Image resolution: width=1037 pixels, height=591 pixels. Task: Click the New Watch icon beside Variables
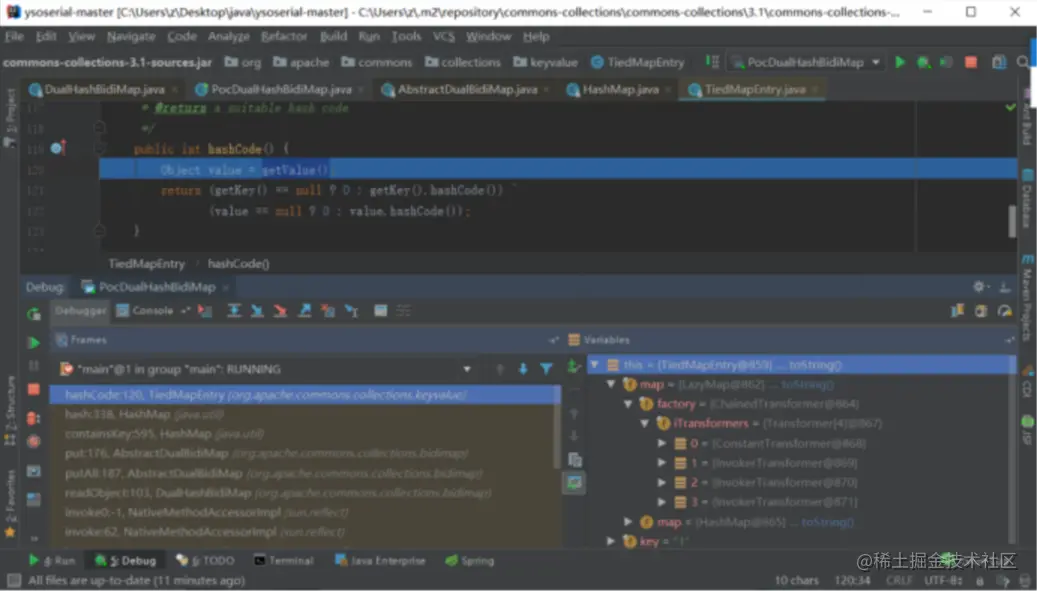pos(573,366)
